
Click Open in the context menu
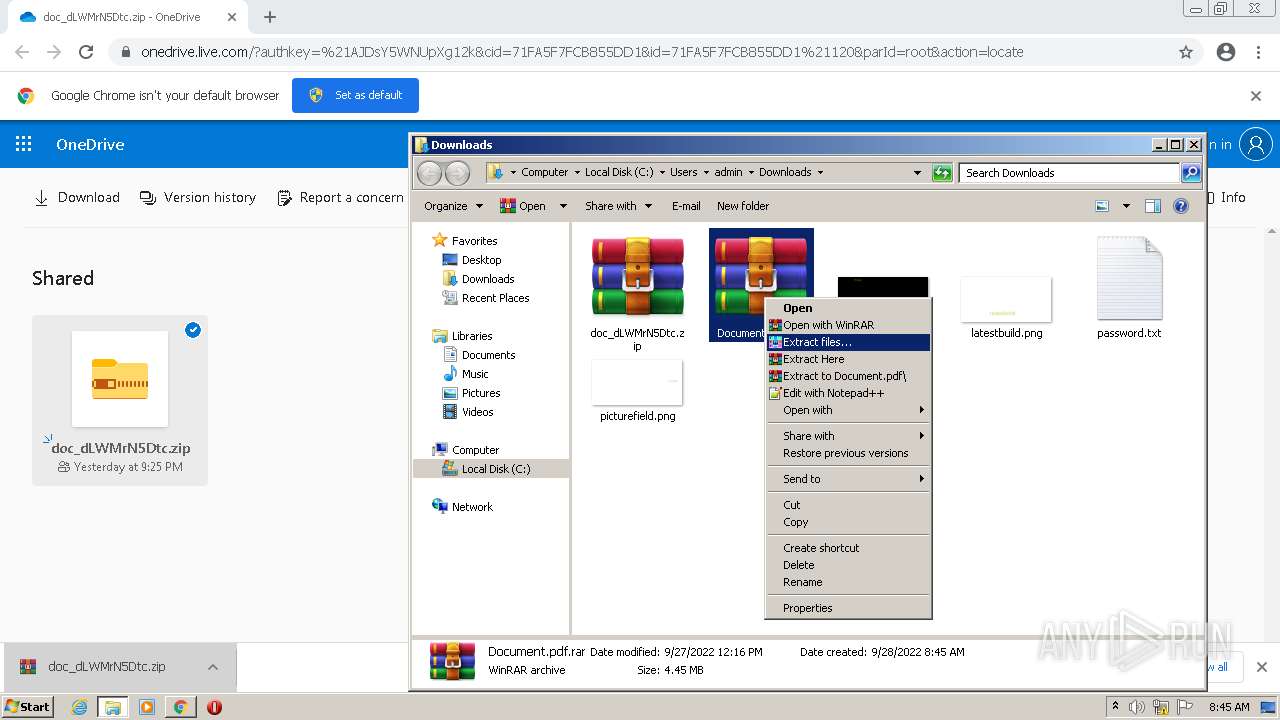tap(848, 308)
